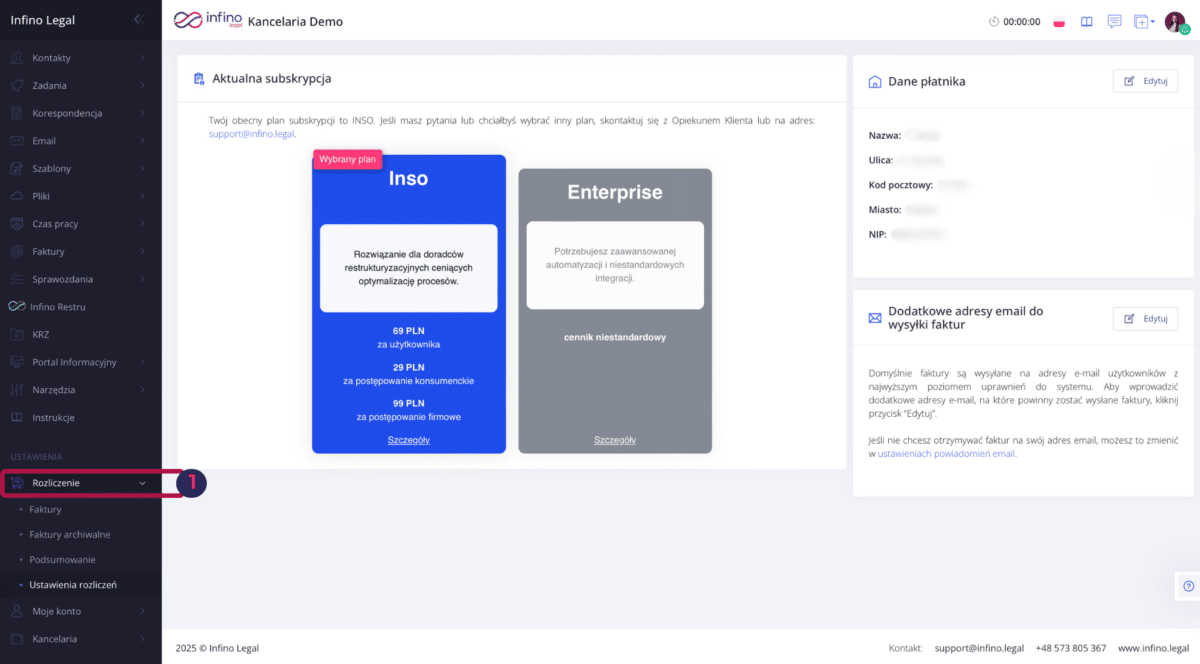Click the KRZ folder icon
The image size is (1200, 664).
pyautogui.click(x=17, y=334)
